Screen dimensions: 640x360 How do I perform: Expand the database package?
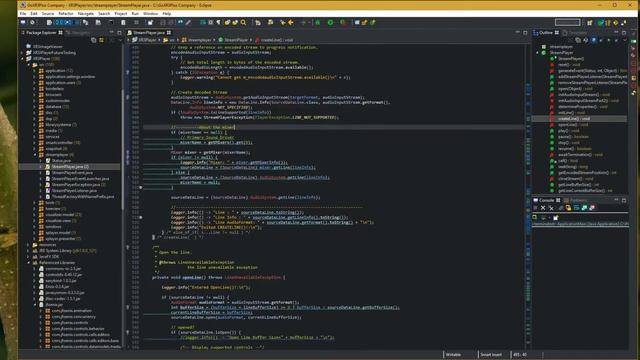pyautogui.click(x=35, y=107)
